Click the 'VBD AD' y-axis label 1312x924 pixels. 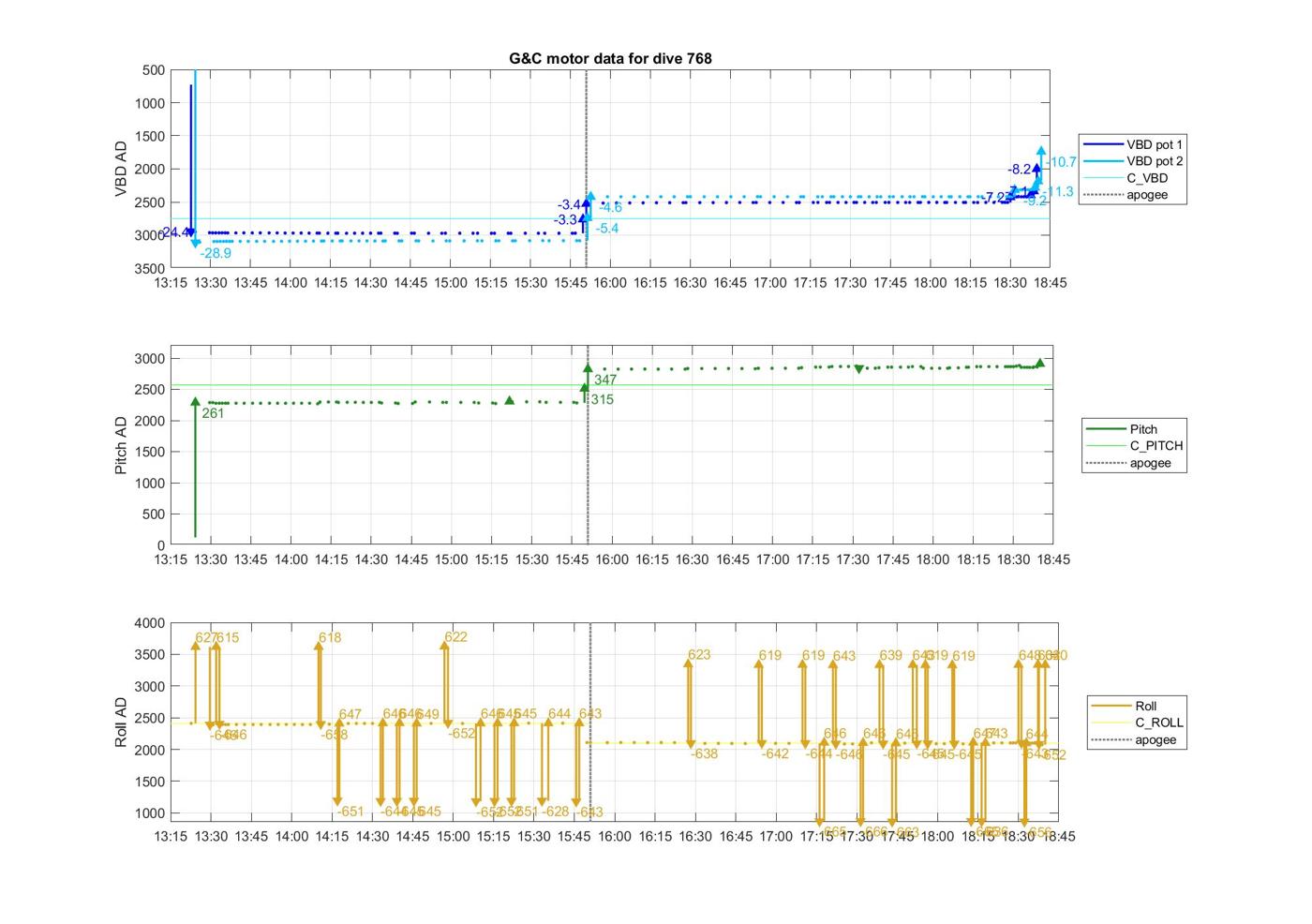[120, 169]
